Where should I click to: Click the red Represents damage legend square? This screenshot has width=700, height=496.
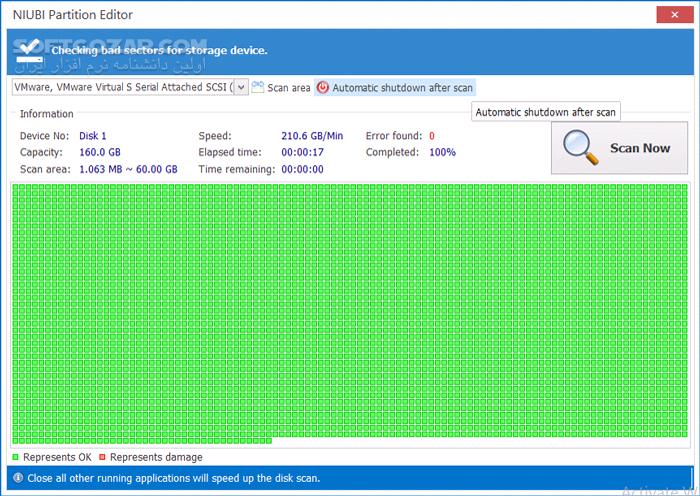point(102,457)
